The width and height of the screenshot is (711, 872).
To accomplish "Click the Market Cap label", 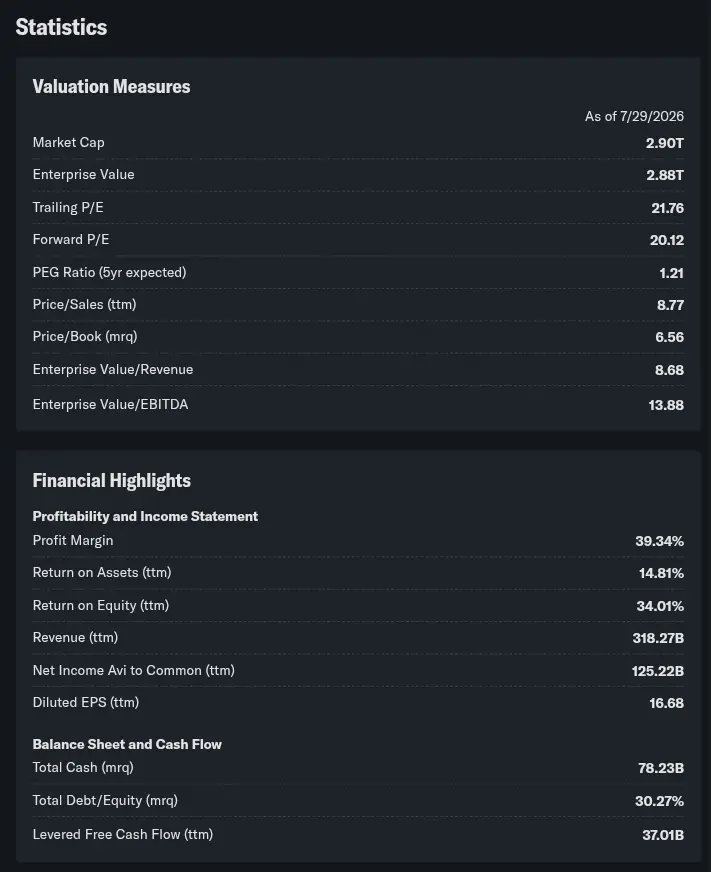I will 68,142.
